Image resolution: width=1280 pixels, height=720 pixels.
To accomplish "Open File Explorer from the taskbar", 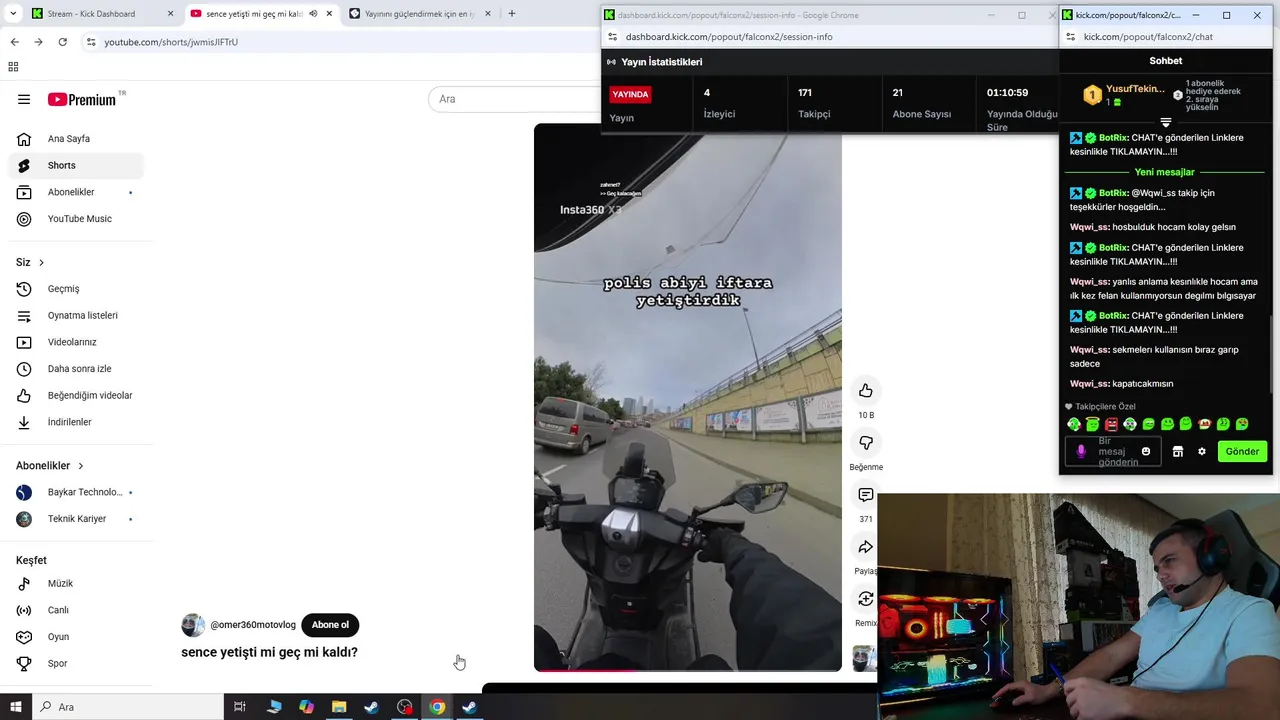I will click(339, 707).
